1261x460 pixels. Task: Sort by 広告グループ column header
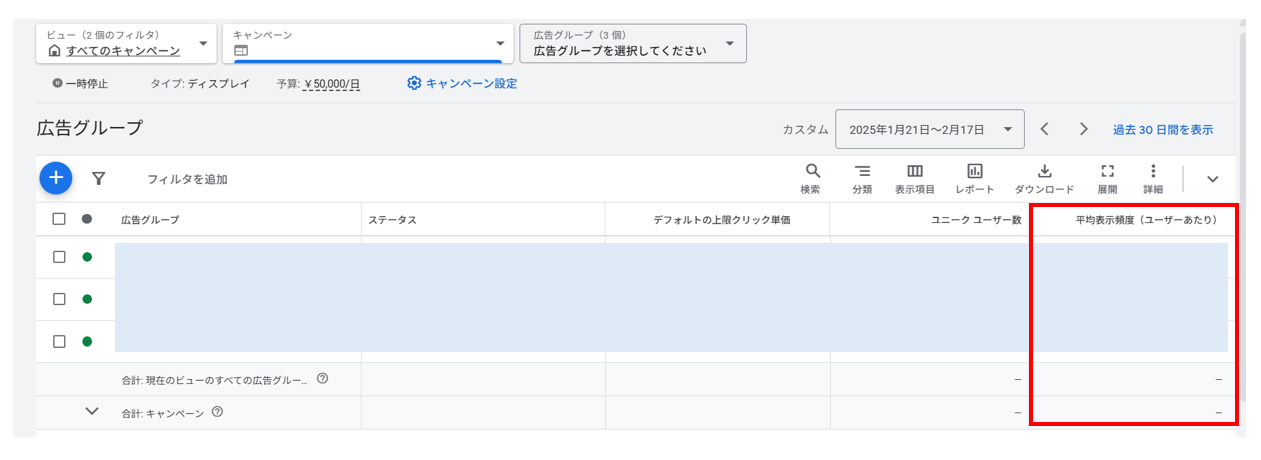point(150,219)
